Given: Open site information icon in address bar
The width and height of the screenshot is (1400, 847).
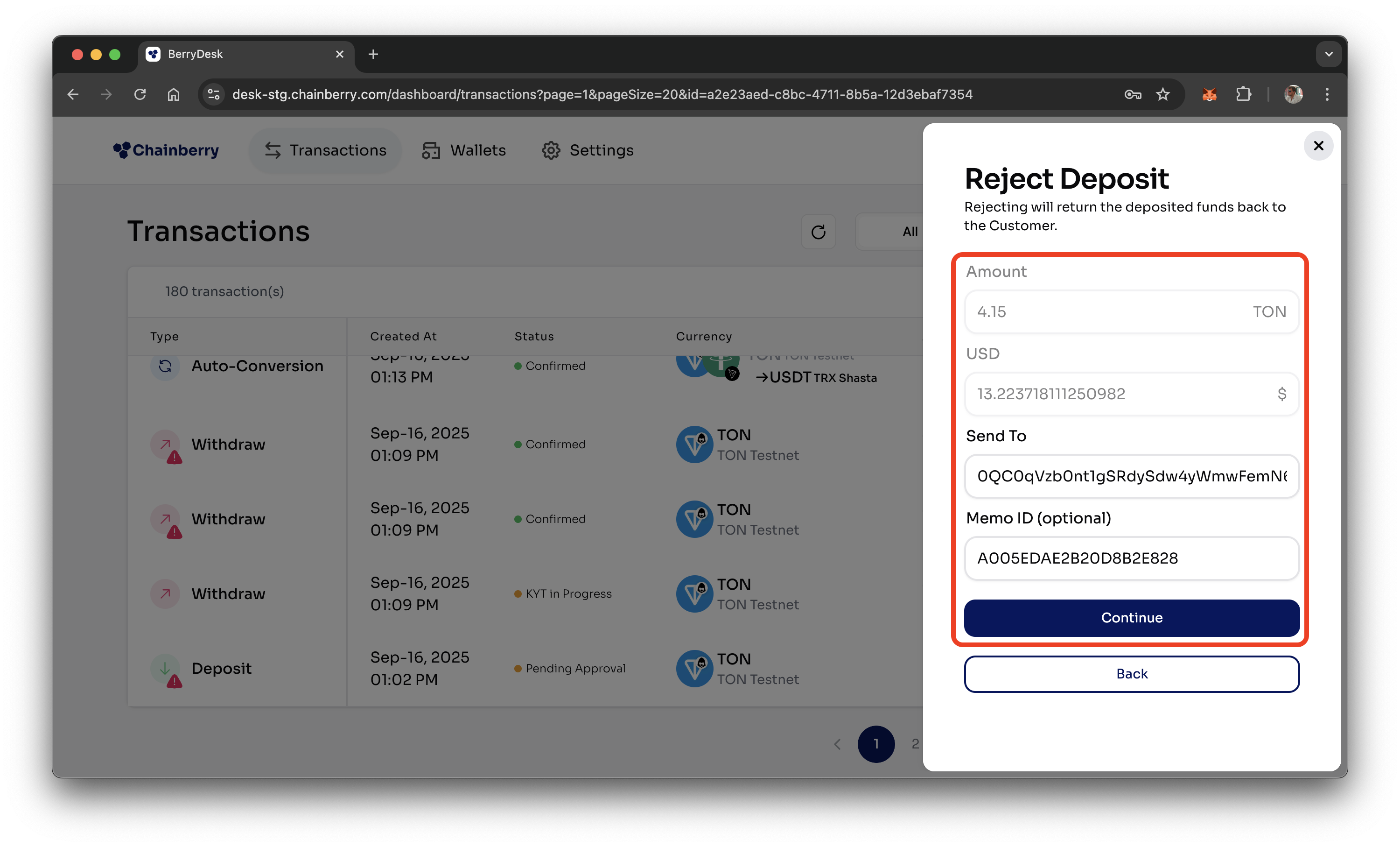Looking at the screenshot, I should [x=214, y=94].
